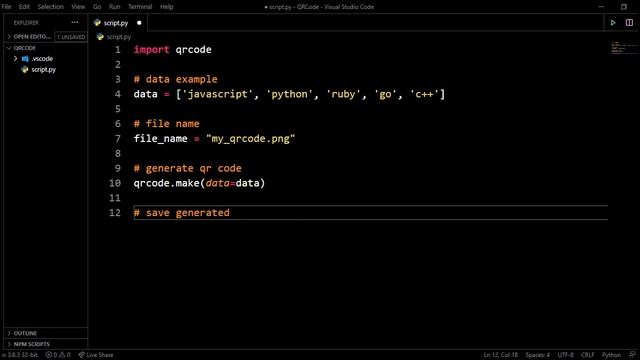Click '# save generated' comment on line 12
Screen dimensions: 640x360
182,213
